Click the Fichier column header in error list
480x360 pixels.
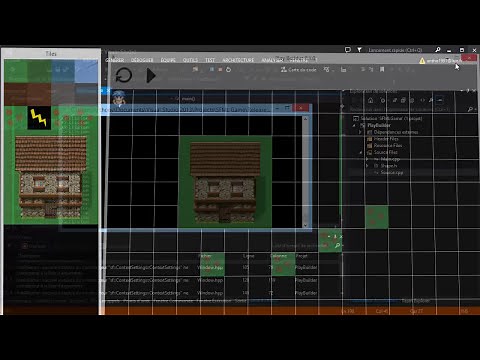click(x=205, y=256)
